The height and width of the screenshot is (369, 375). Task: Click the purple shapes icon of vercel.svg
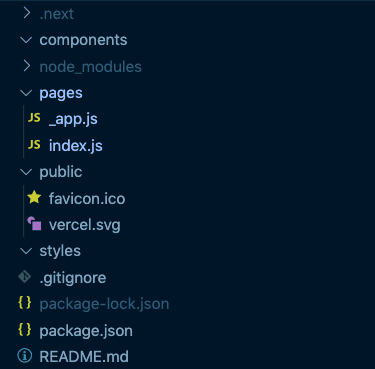(34, 224)
